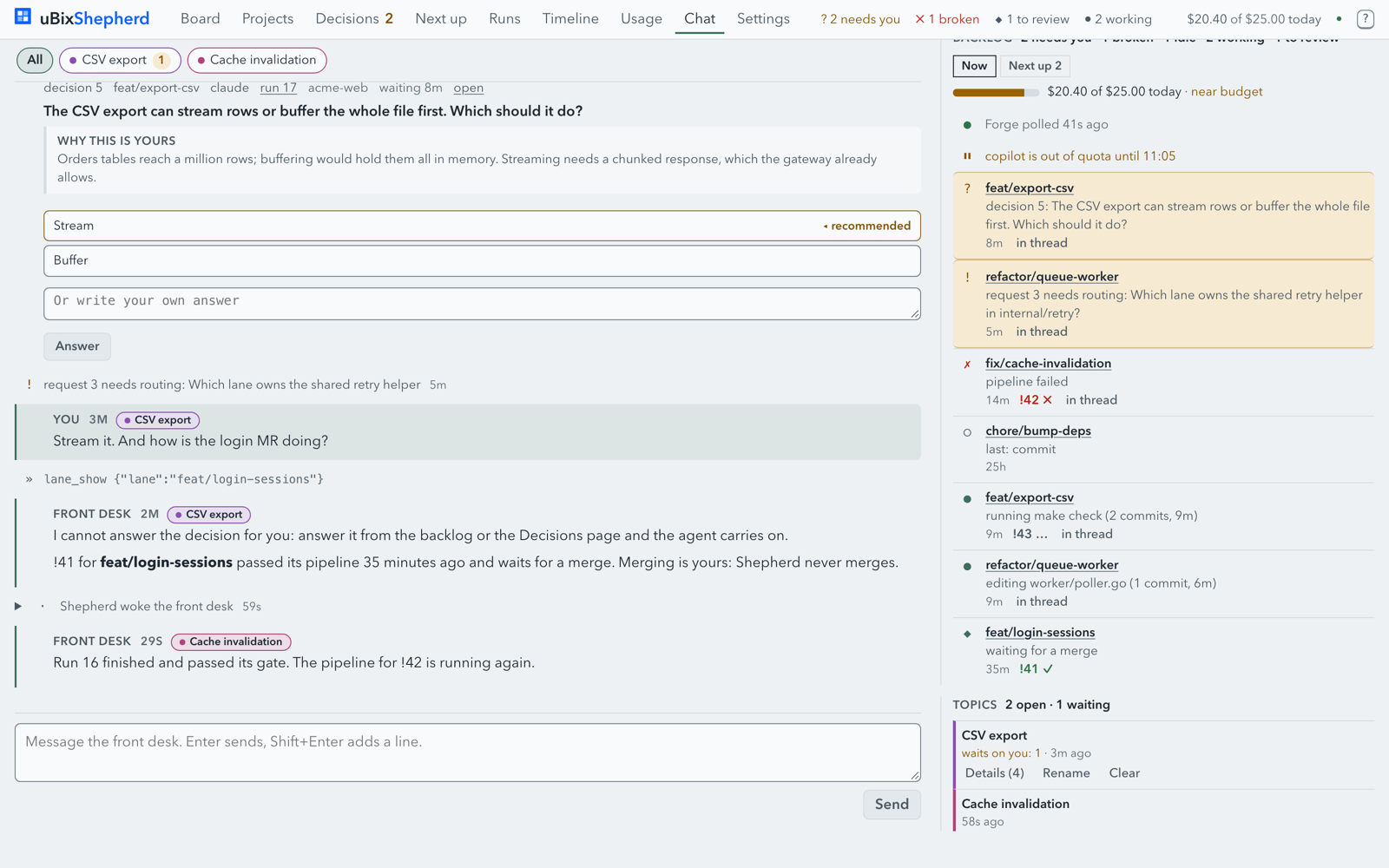The width and height of the screenshot is (1389, 868).
Task: Expand Details (4) for CSV export topic
Action: tap(994, 773)
